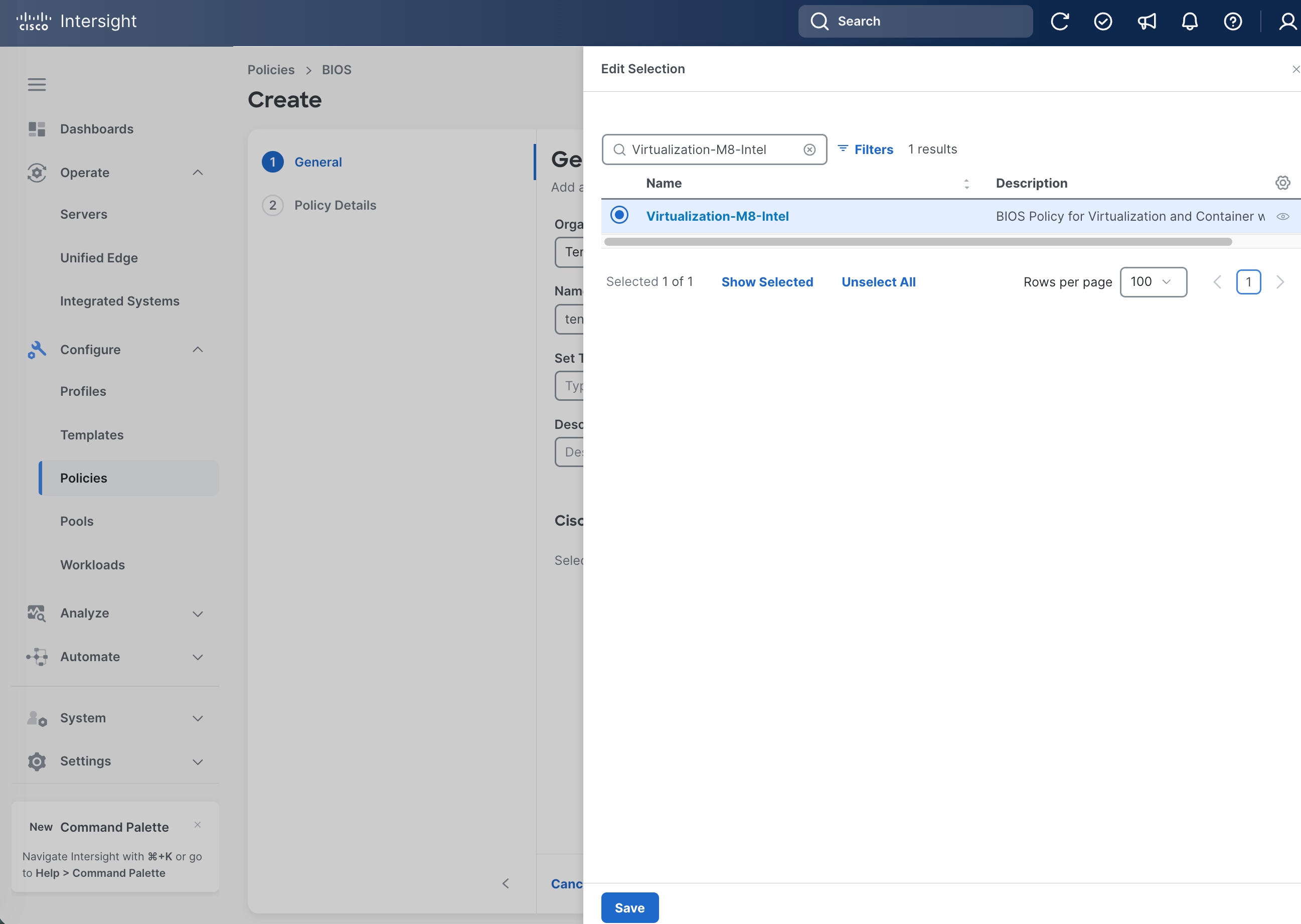This screenshot has height=924, width=1301.
Task: Click the Cisco Intersight logo
Action: pyautogui.click(x=76, y=21)
